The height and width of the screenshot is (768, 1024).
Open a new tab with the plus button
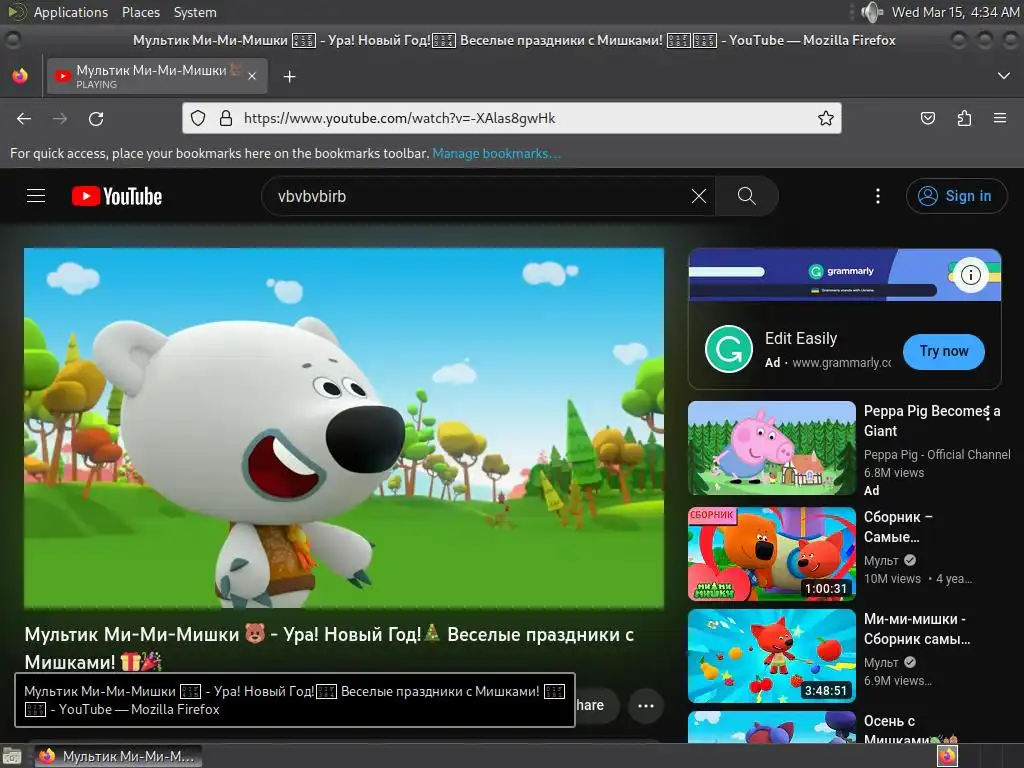[289, 77]
